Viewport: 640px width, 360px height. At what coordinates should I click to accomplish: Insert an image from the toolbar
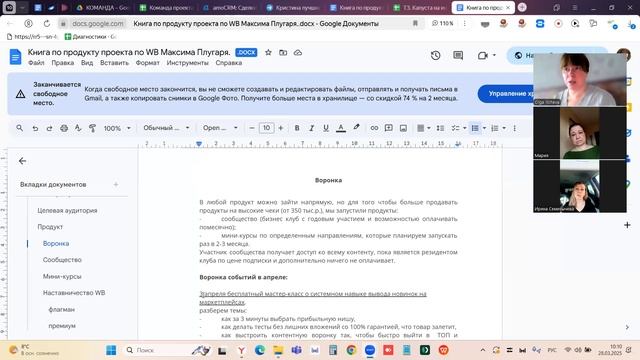click(x=403, y=128)
